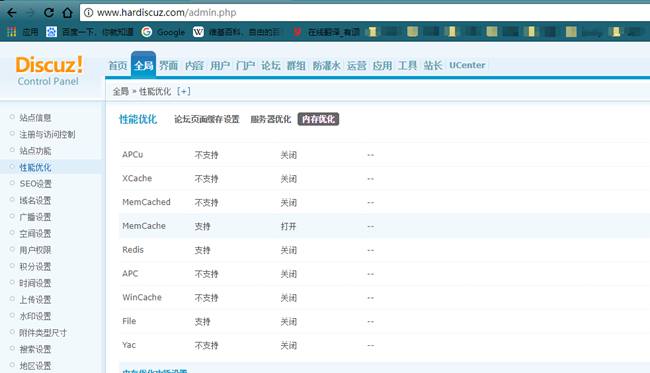Click the site info icon in address bar
Screen dimensions: 650x373
[x=88, y=13]
